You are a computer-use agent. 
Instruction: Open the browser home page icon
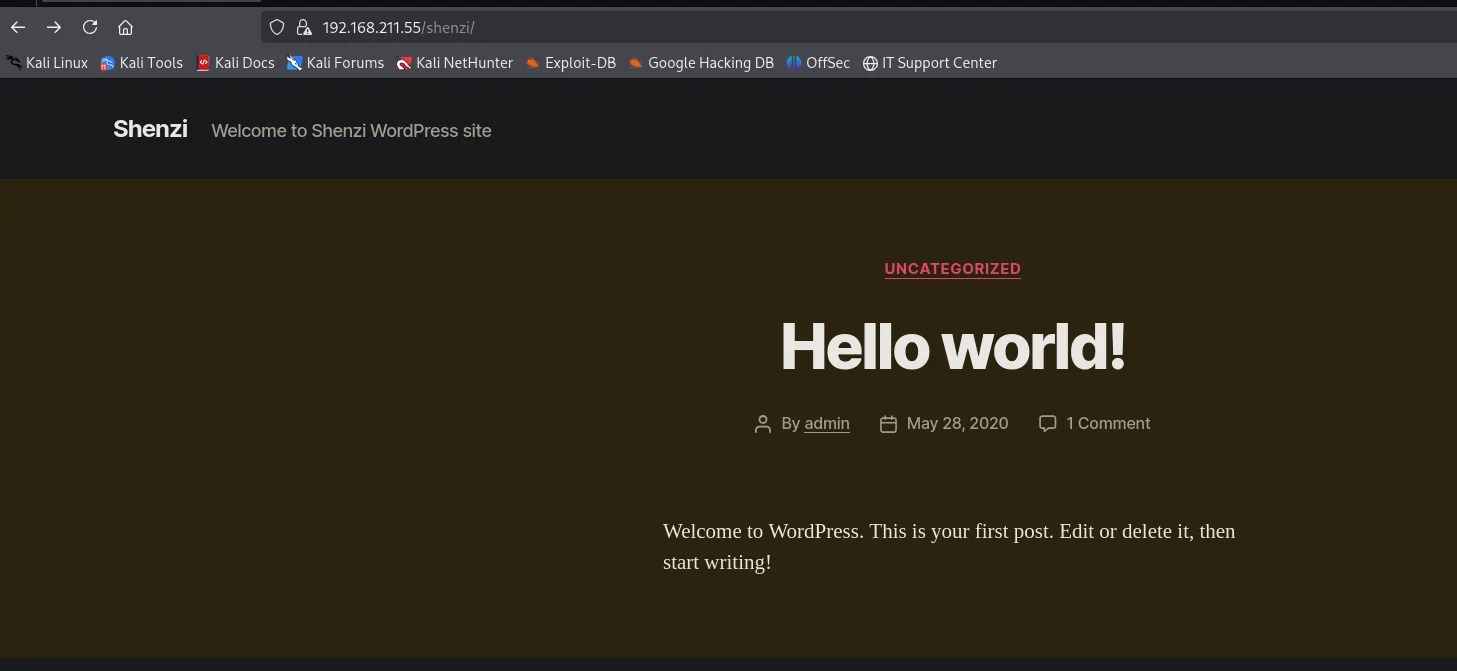(125, 27)
